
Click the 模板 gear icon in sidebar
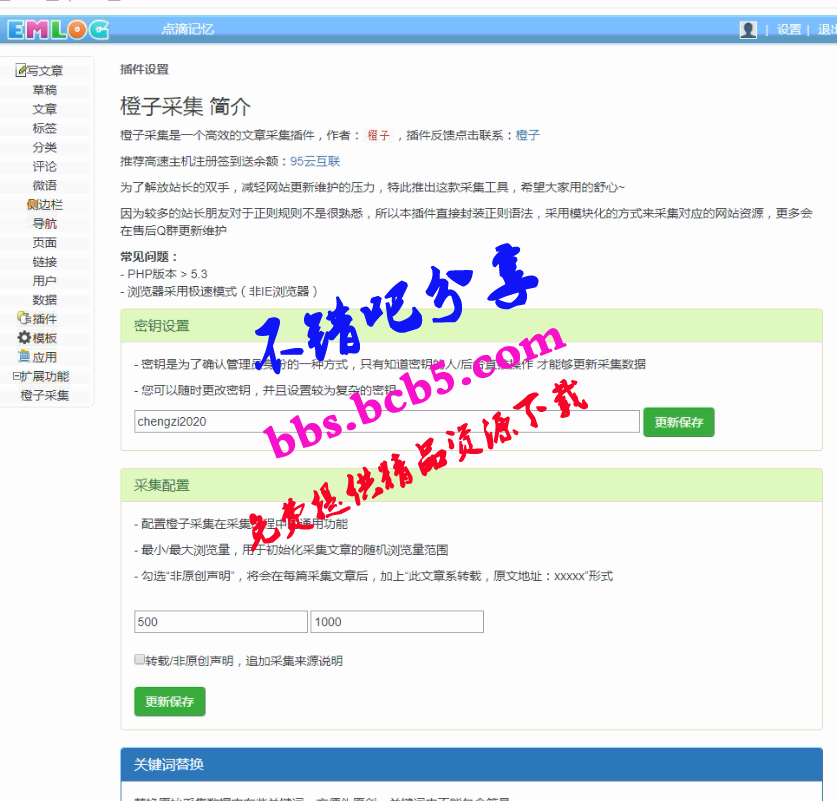coord(24,338)
